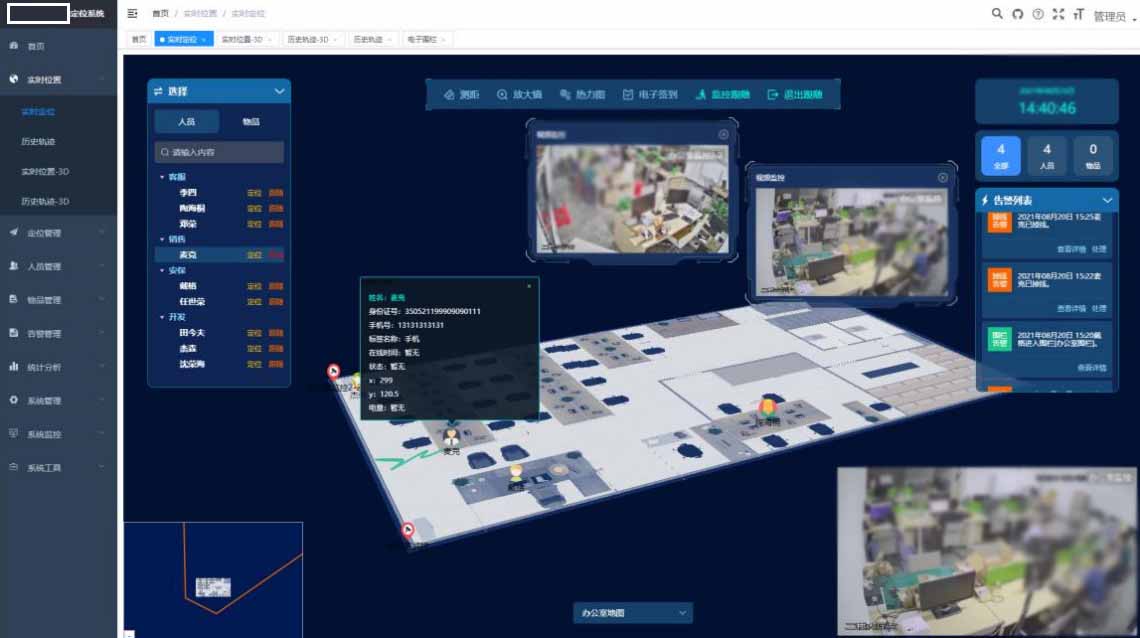Collapse the left sidebar with hamburger icon
The height and width of the screenshot is (638, 1140).
point(133,14)
